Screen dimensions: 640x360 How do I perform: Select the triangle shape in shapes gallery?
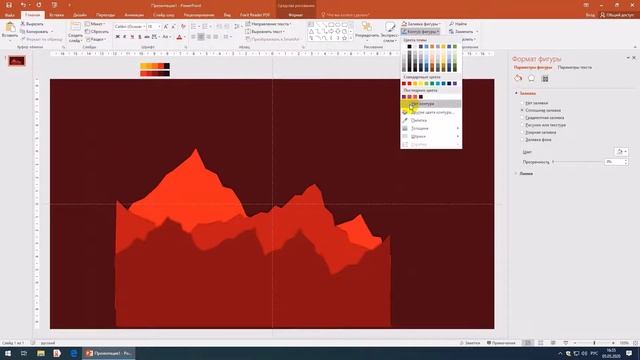(311, 31)
